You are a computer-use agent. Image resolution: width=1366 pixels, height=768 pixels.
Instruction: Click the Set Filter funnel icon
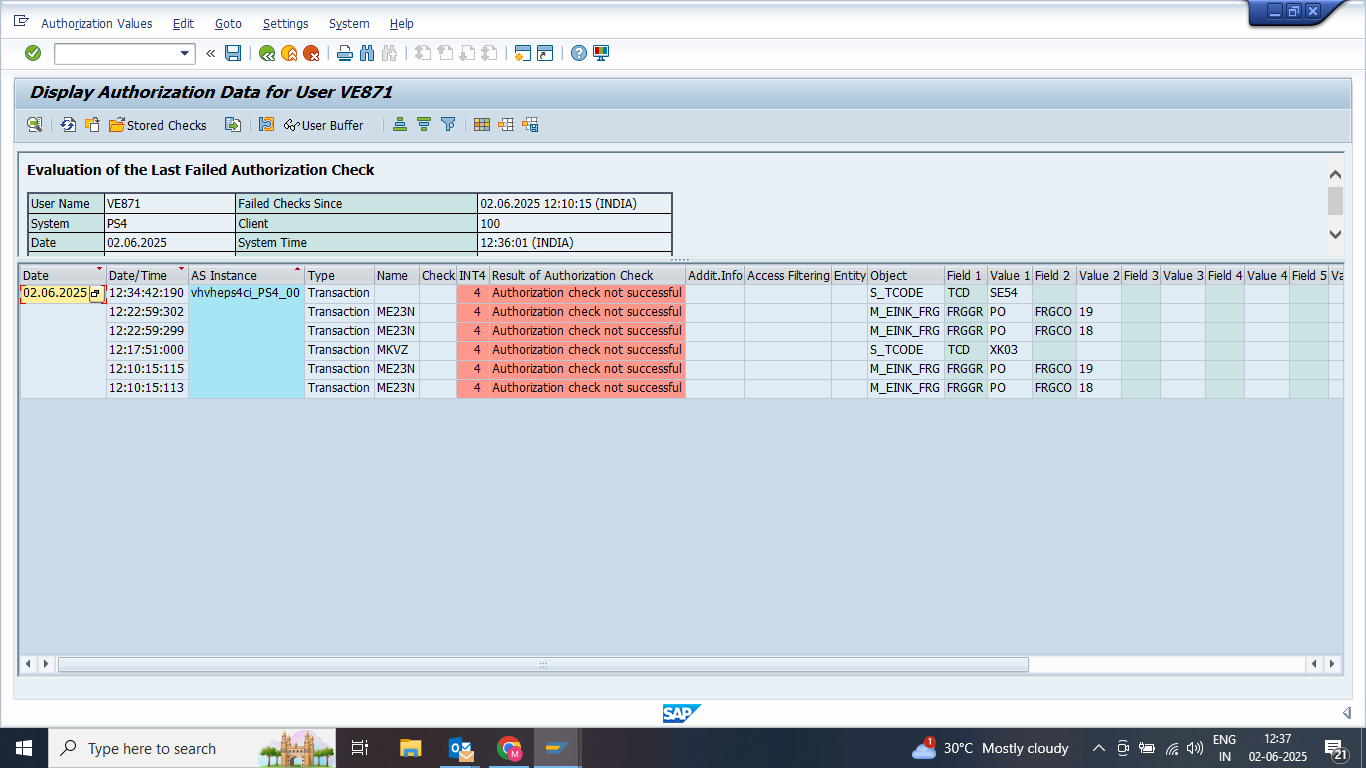(x=448, y=125)
